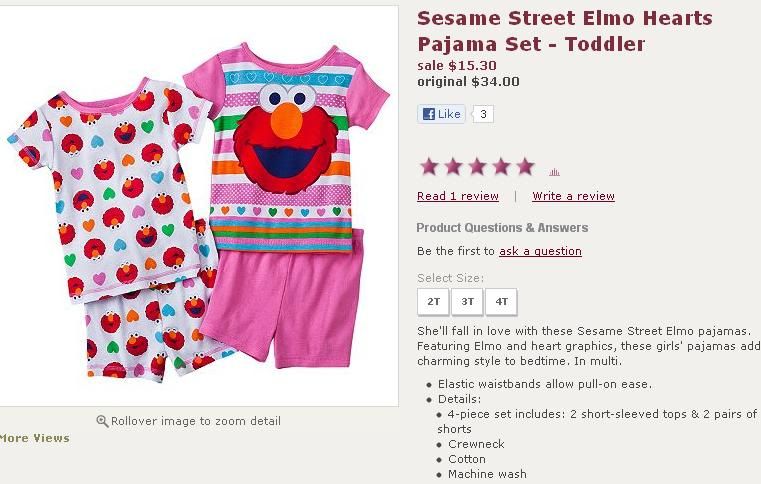Viewport: 761px width, 484px height.
Task: Click the magnifier zoom icon below image
Action: [x=102, y=421]
